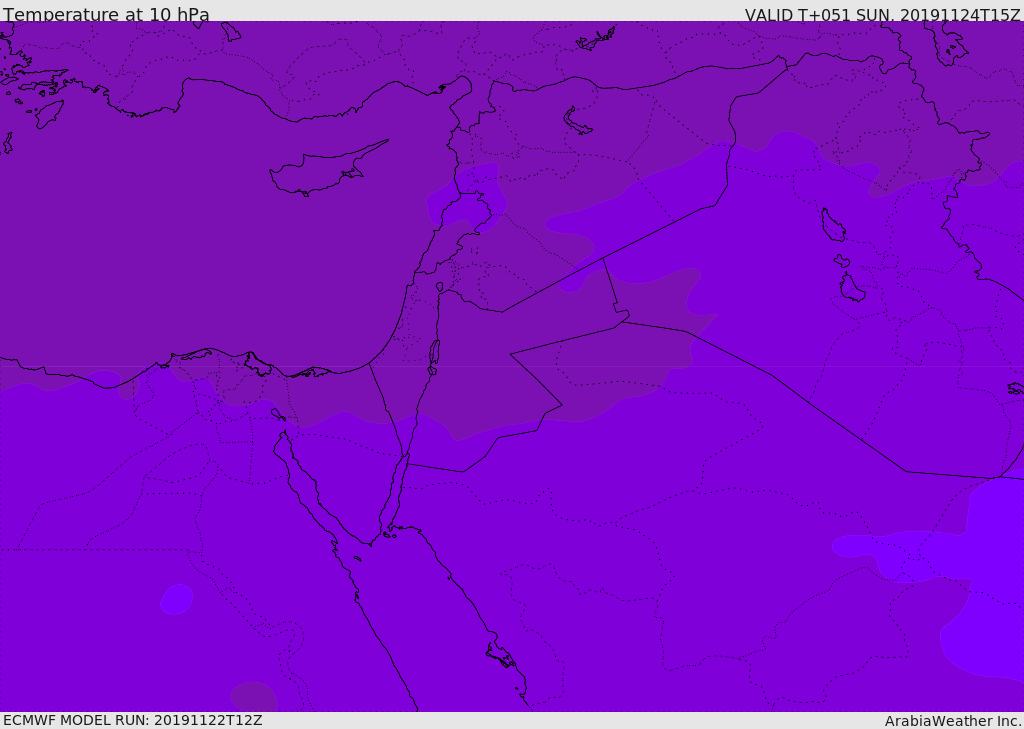Click 'ECMWF MODEL RUN: 20191122T12Z' text

click(133, 721)
